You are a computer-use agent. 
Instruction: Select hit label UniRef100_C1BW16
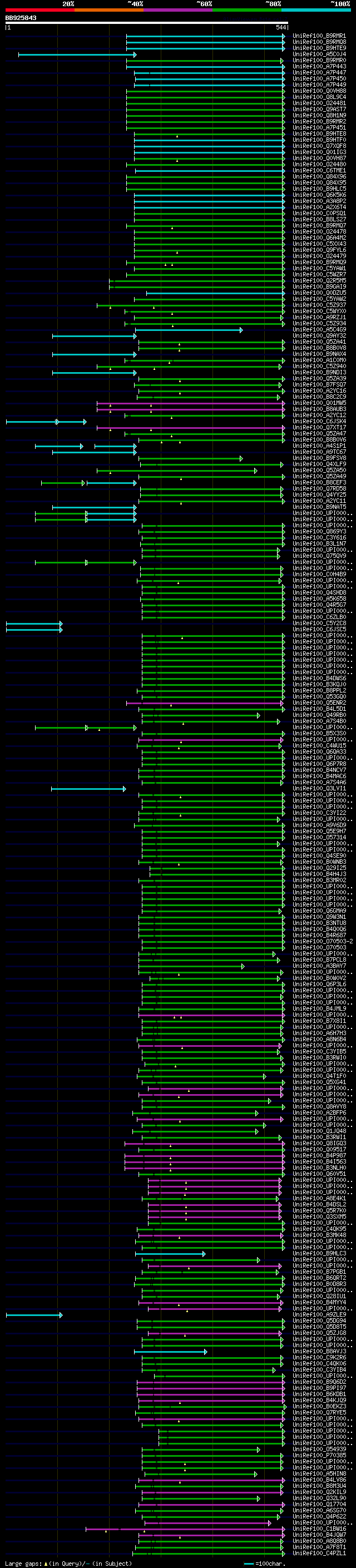(319, 1529)
